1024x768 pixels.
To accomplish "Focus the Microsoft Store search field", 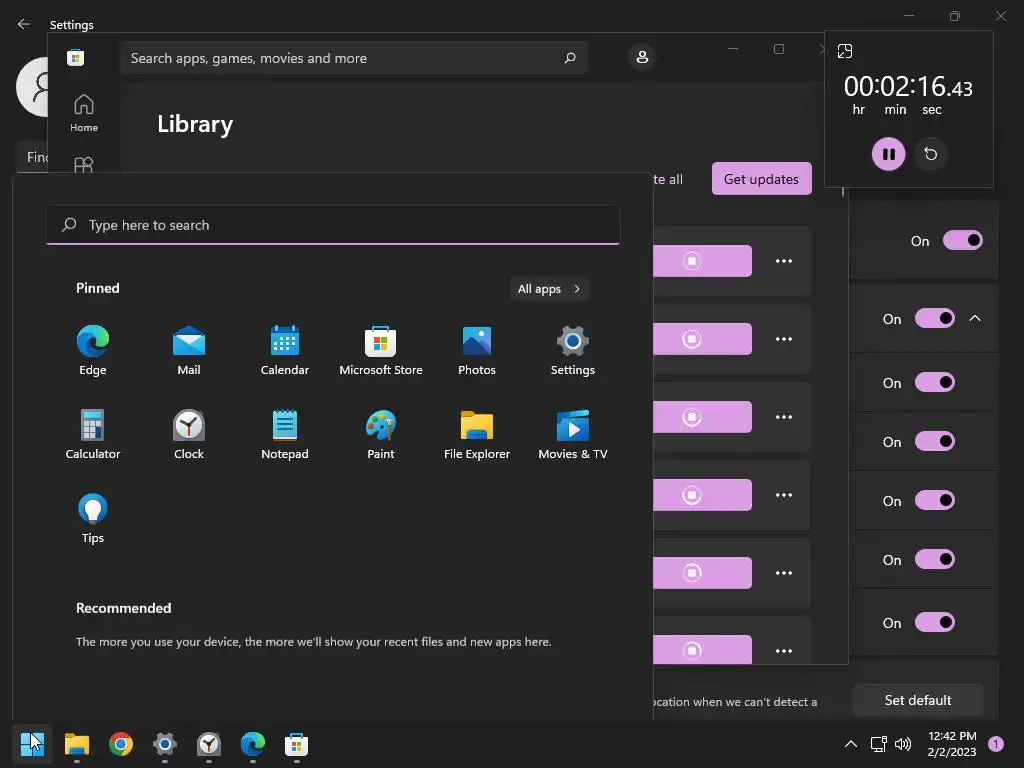I will 353,58.
